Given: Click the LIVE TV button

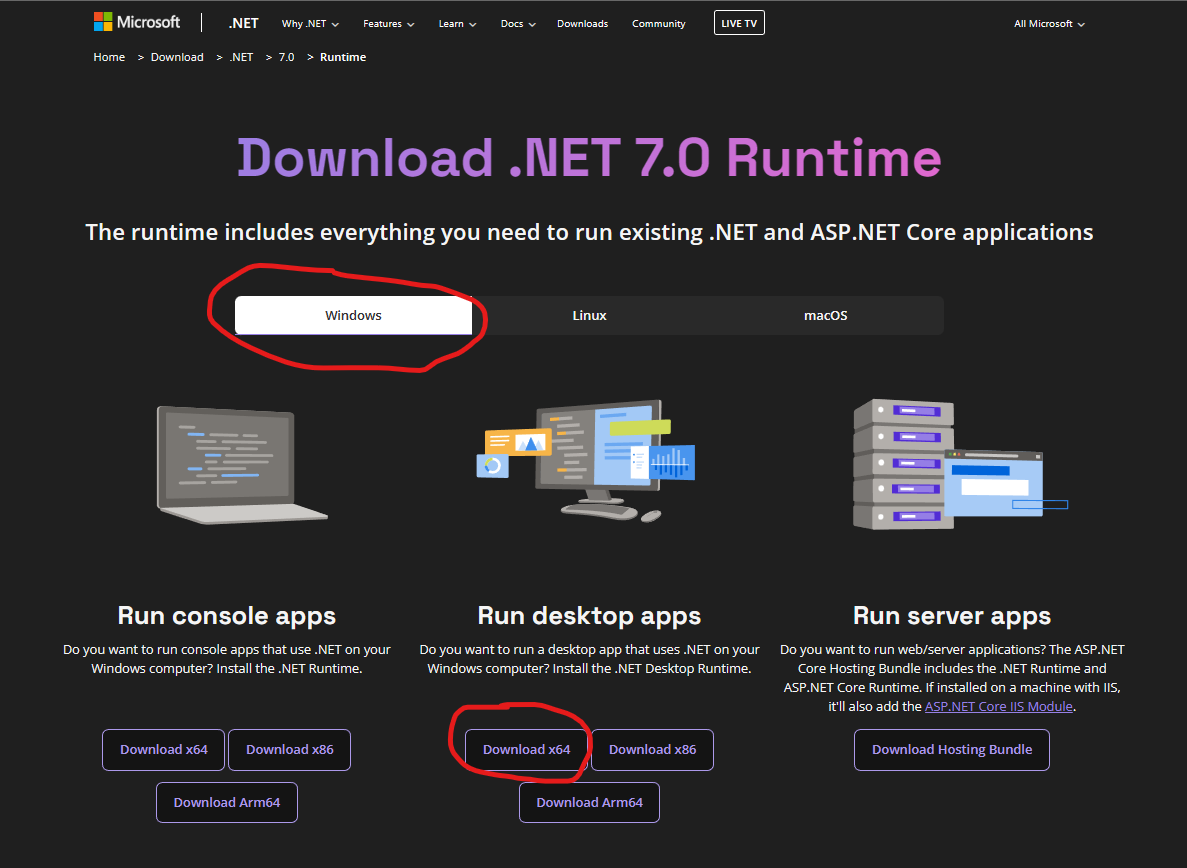Looking at the screenshot, I should [x=739, y=23].
